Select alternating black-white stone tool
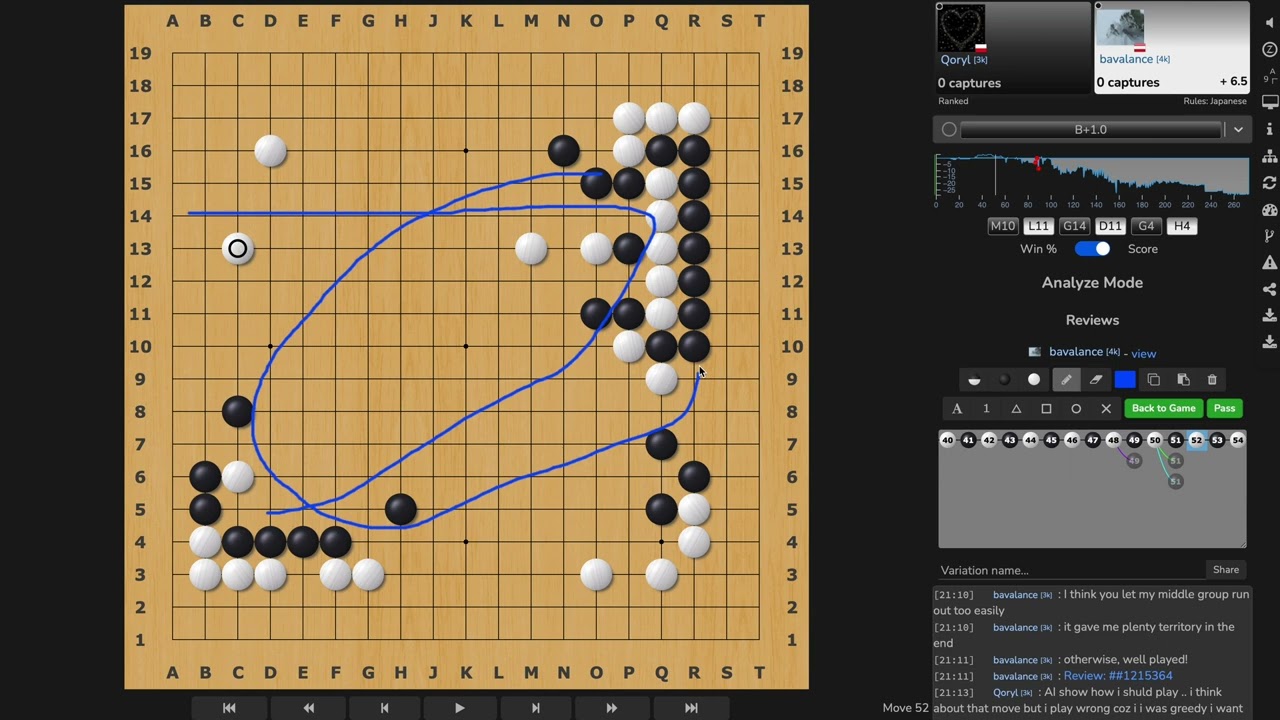The height and width of the screenshot is (720, 1280). [x=974, y=380]
